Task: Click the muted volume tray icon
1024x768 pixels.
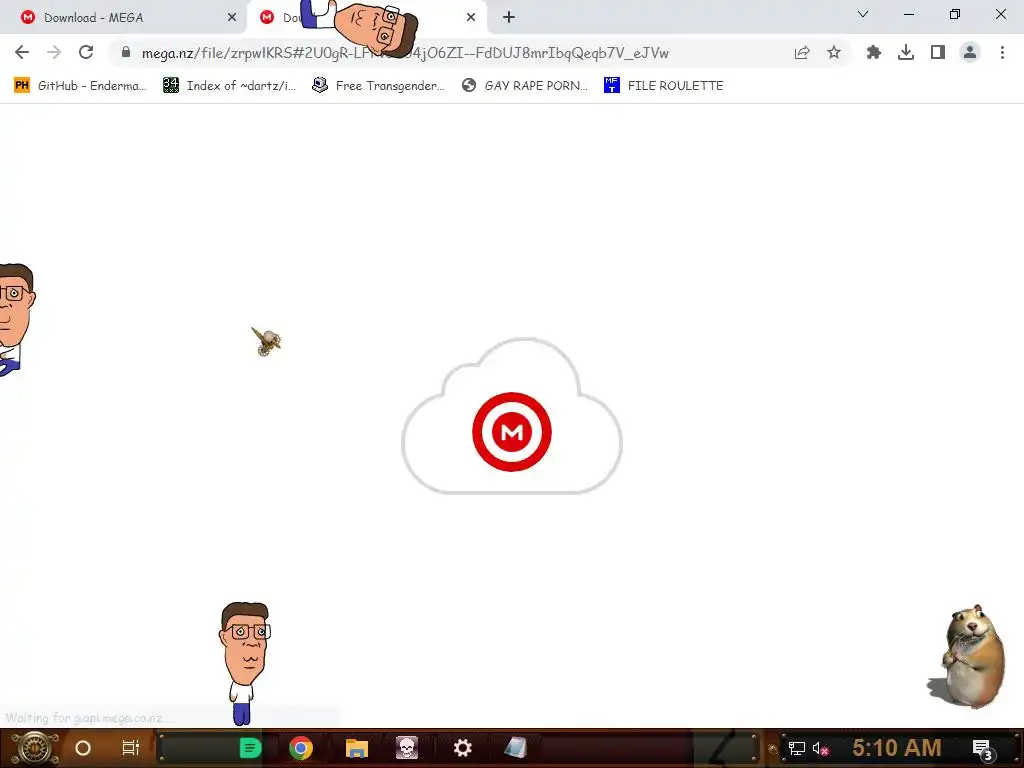Action: coord(820,748)
